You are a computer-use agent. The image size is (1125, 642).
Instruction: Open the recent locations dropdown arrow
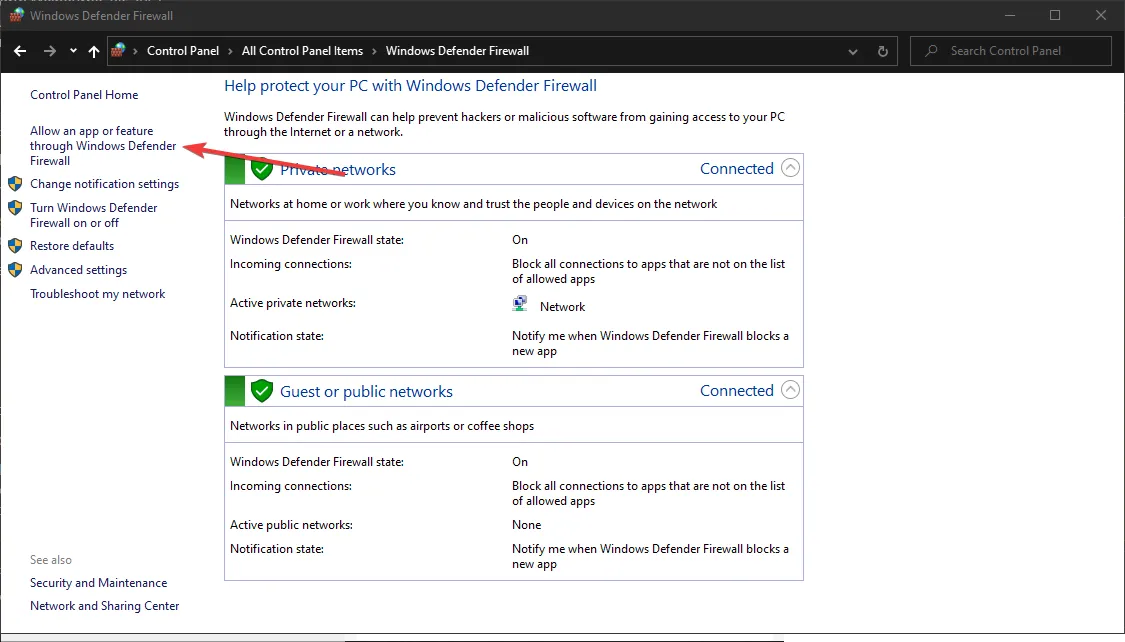73,51
